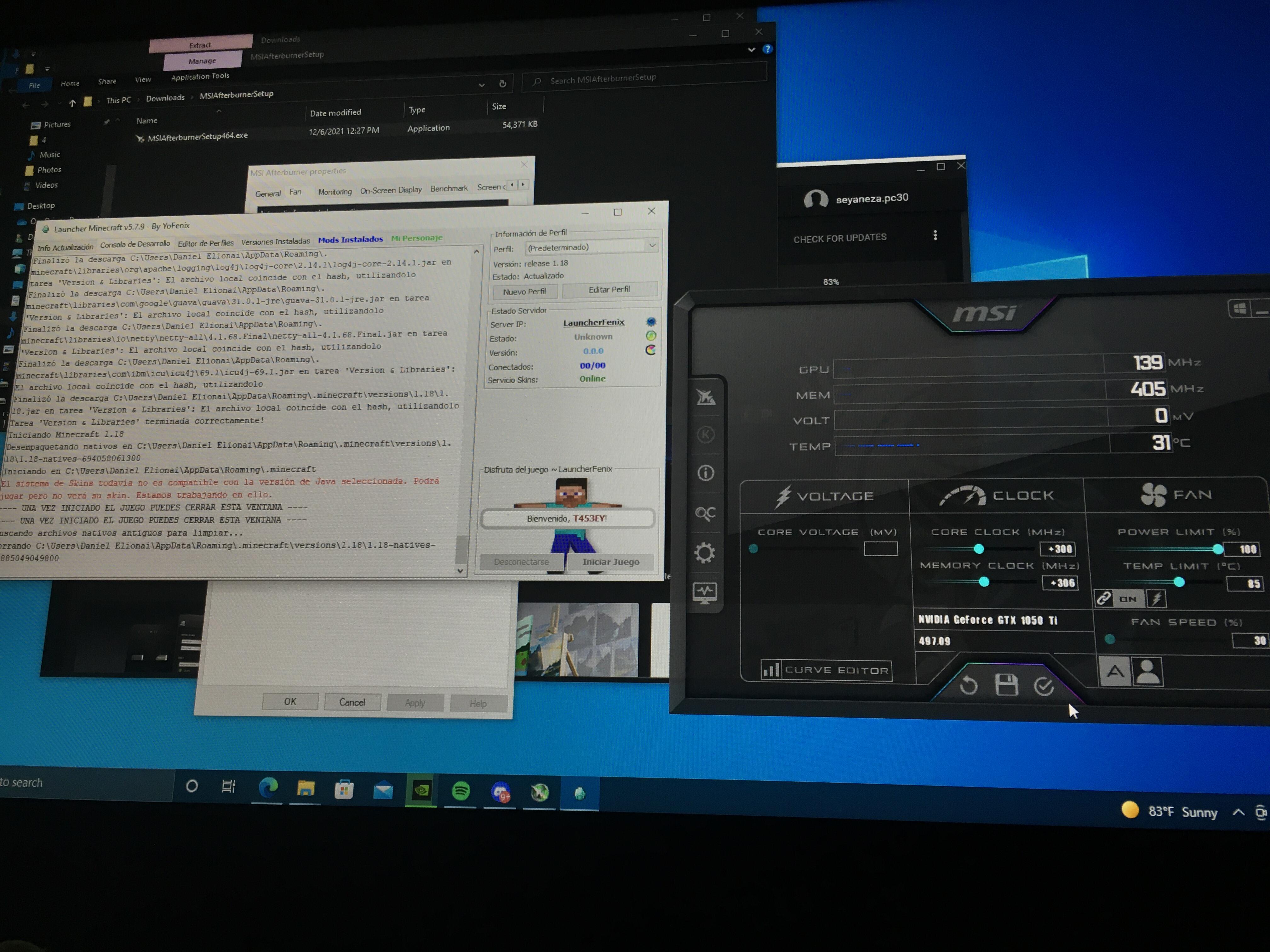Select the Monitoring tab in Afterburner properties

point(335,192)
